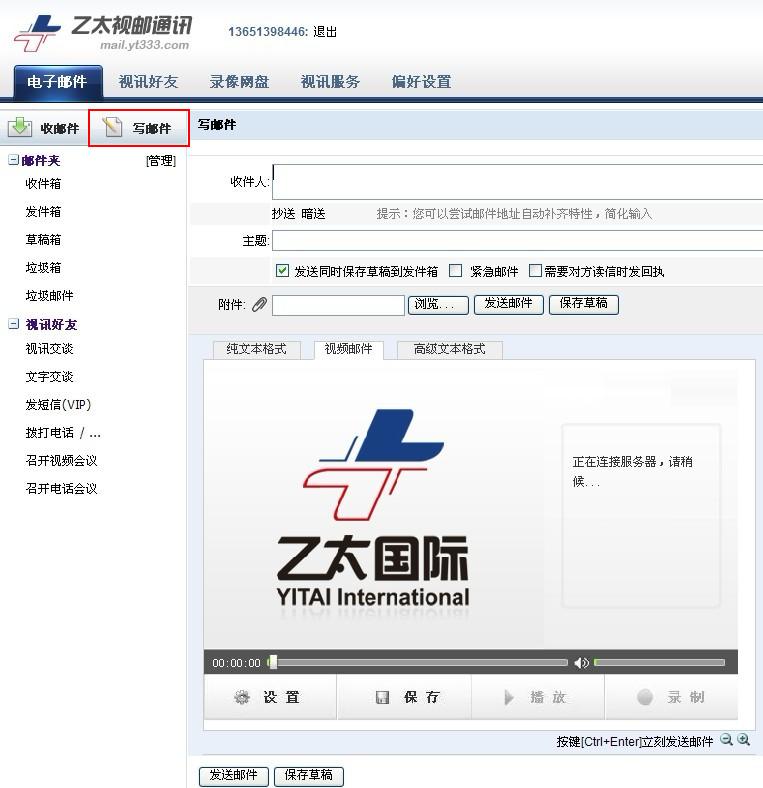Open 垃圾邮件 folder
Image resolution: width=763 pixels, height=788 pixels.
coord(49,296)
